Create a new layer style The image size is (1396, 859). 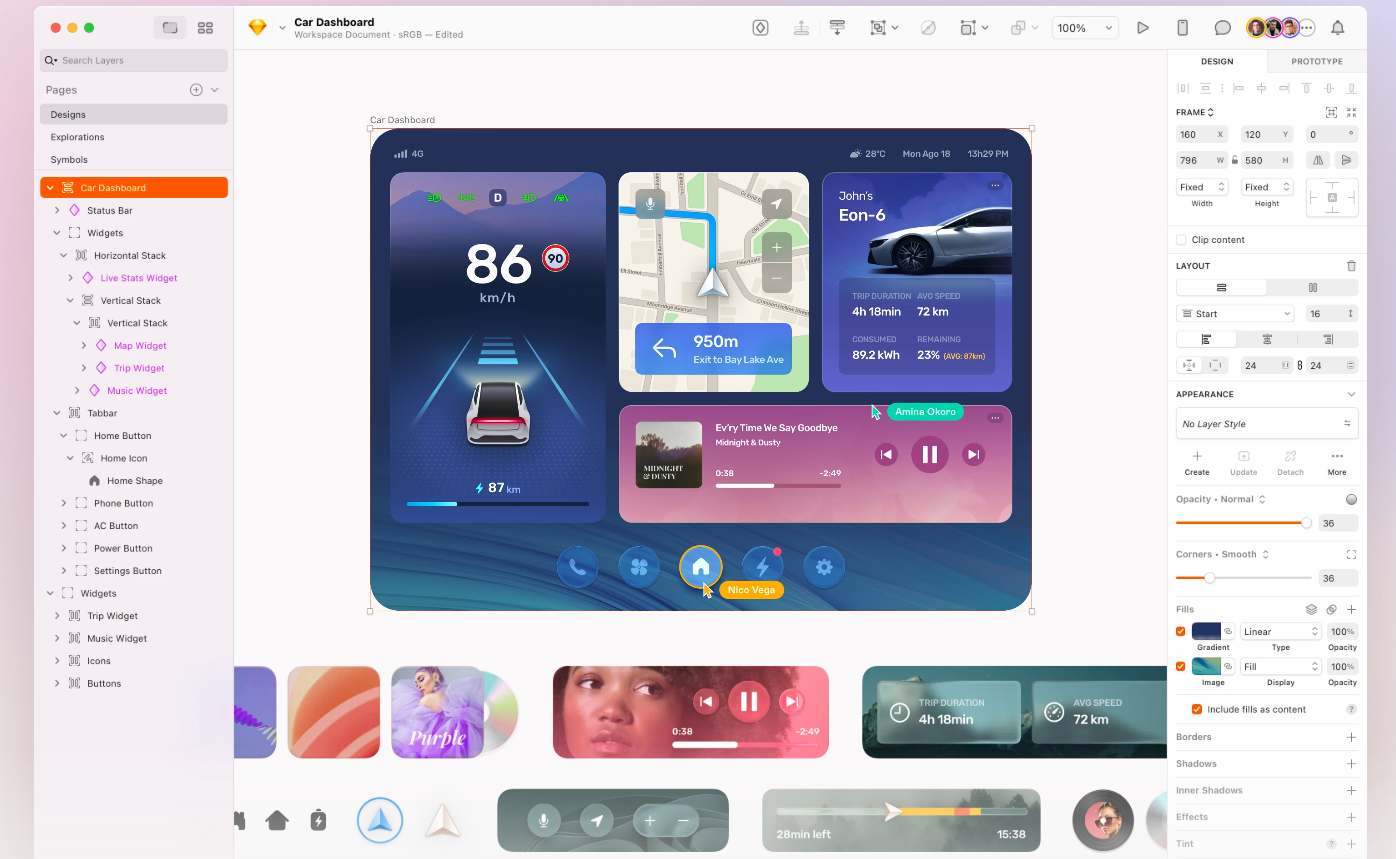click(1197, 462)
